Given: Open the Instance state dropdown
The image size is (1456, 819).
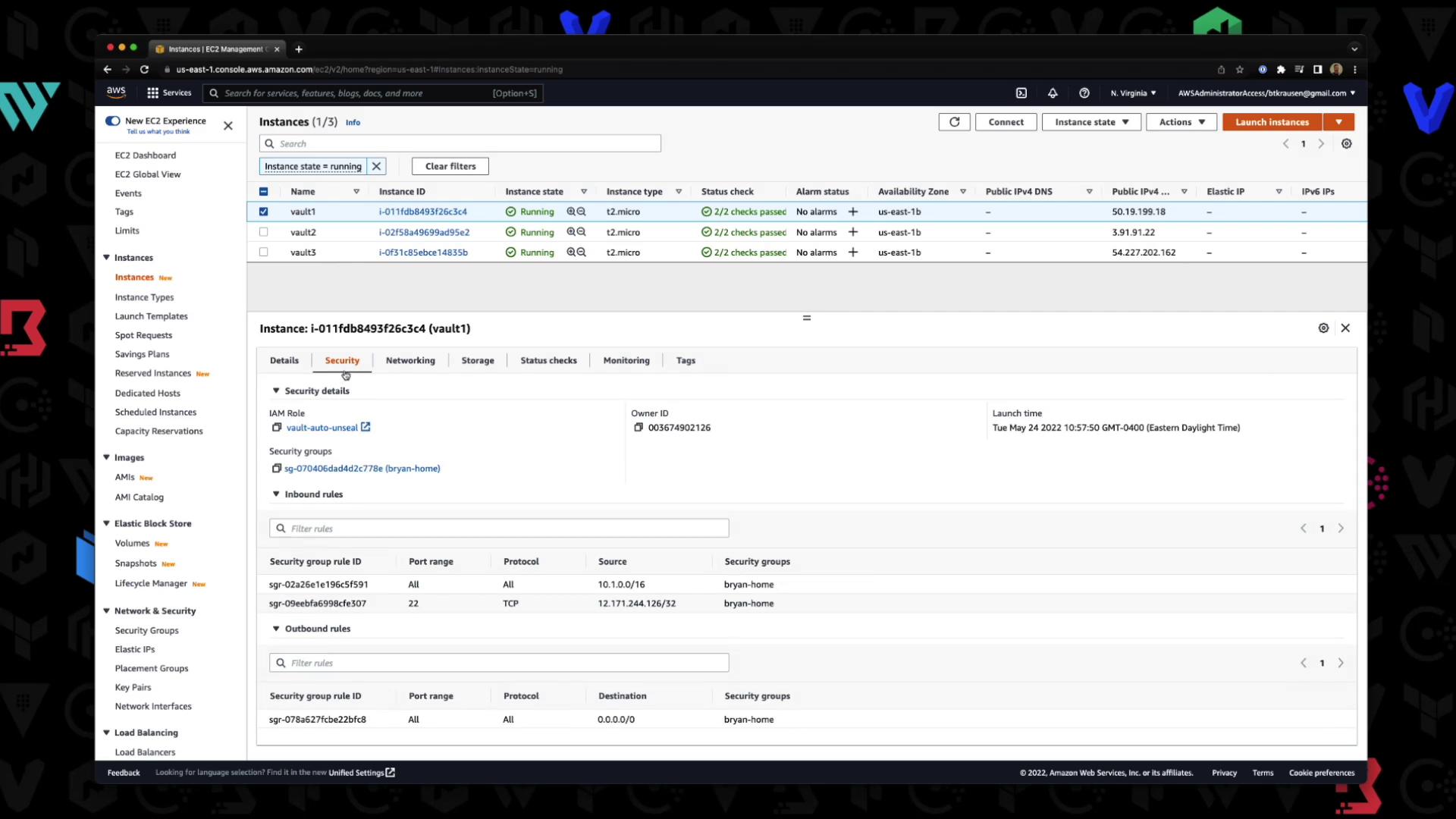Looking at the screenshot, I should [1091, 122].
